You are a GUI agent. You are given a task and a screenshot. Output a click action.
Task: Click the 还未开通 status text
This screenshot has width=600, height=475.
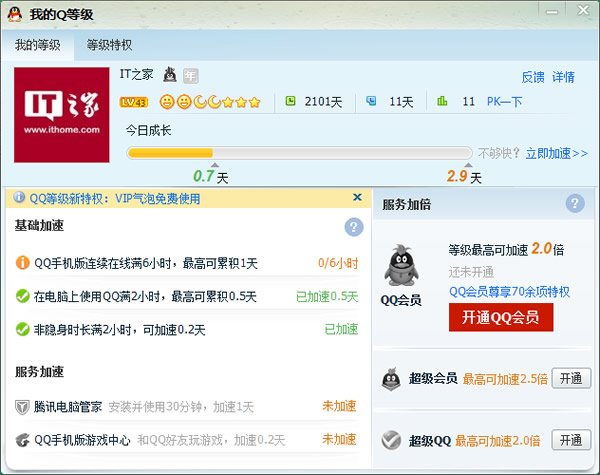(x=471, y=272)
